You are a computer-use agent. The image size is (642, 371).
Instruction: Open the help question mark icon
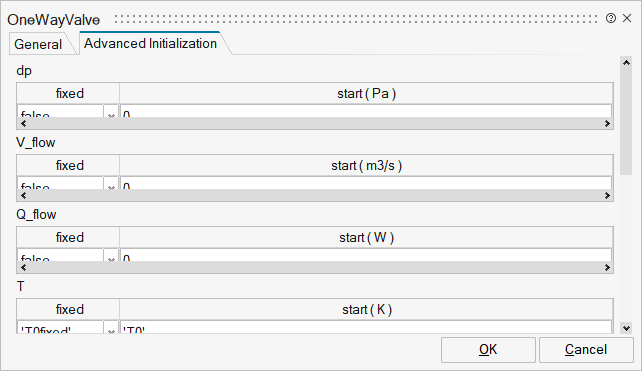click(x=610, y=18)
